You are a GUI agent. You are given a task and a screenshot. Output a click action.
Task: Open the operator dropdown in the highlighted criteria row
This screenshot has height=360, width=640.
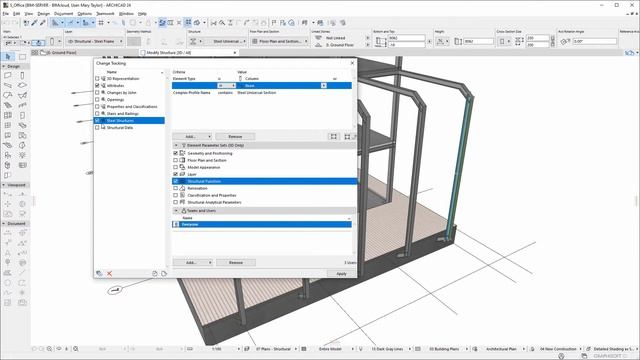pyautogui.click(x=227, y=86)
